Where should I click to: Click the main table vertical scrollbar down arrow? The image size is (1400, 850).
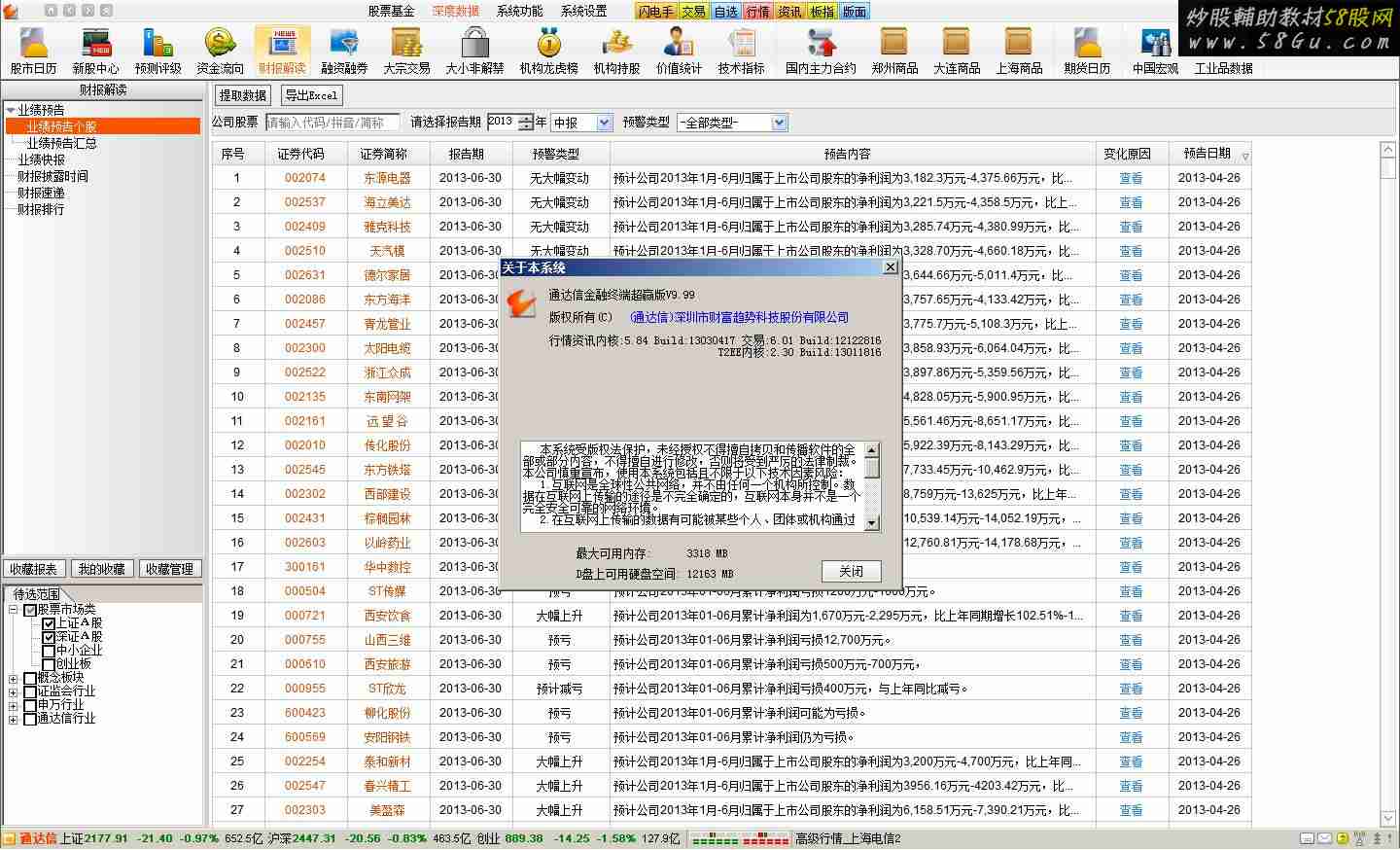pyautogui.click(x=1387, y=819)
